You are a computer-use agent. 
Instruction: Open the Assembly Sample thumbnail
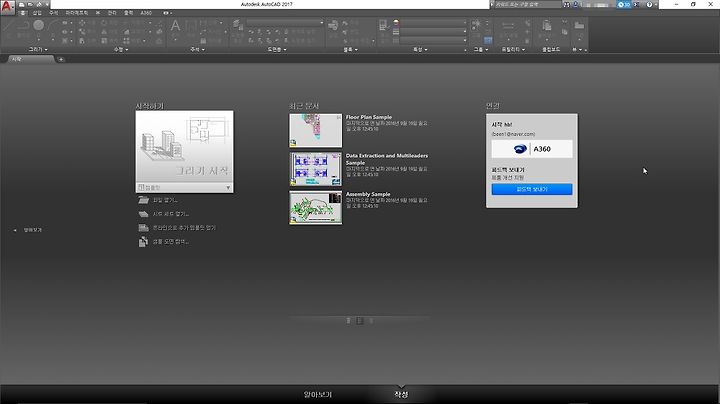click(315, 208)
